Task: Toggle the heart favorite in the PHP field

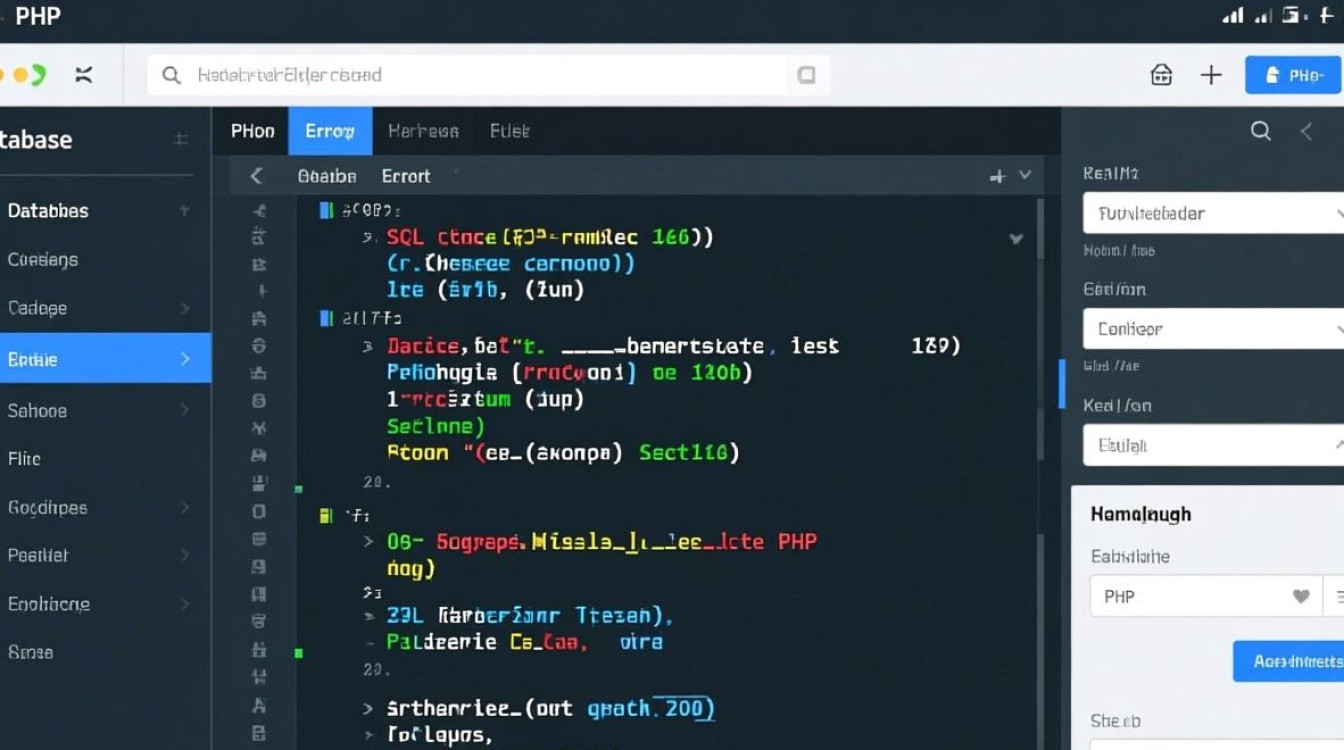Action: pyautogui.click(x=1301, y=596)
